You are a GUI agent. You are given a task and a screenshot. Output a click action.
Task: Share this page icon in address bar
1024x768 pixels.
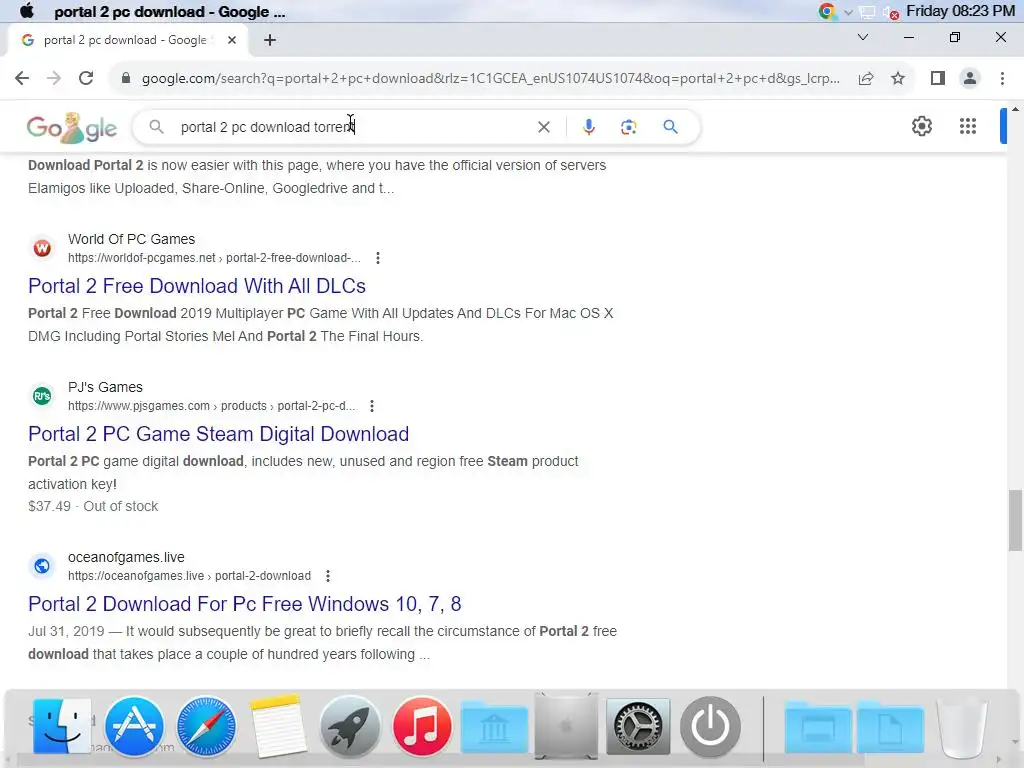[866, 78]
